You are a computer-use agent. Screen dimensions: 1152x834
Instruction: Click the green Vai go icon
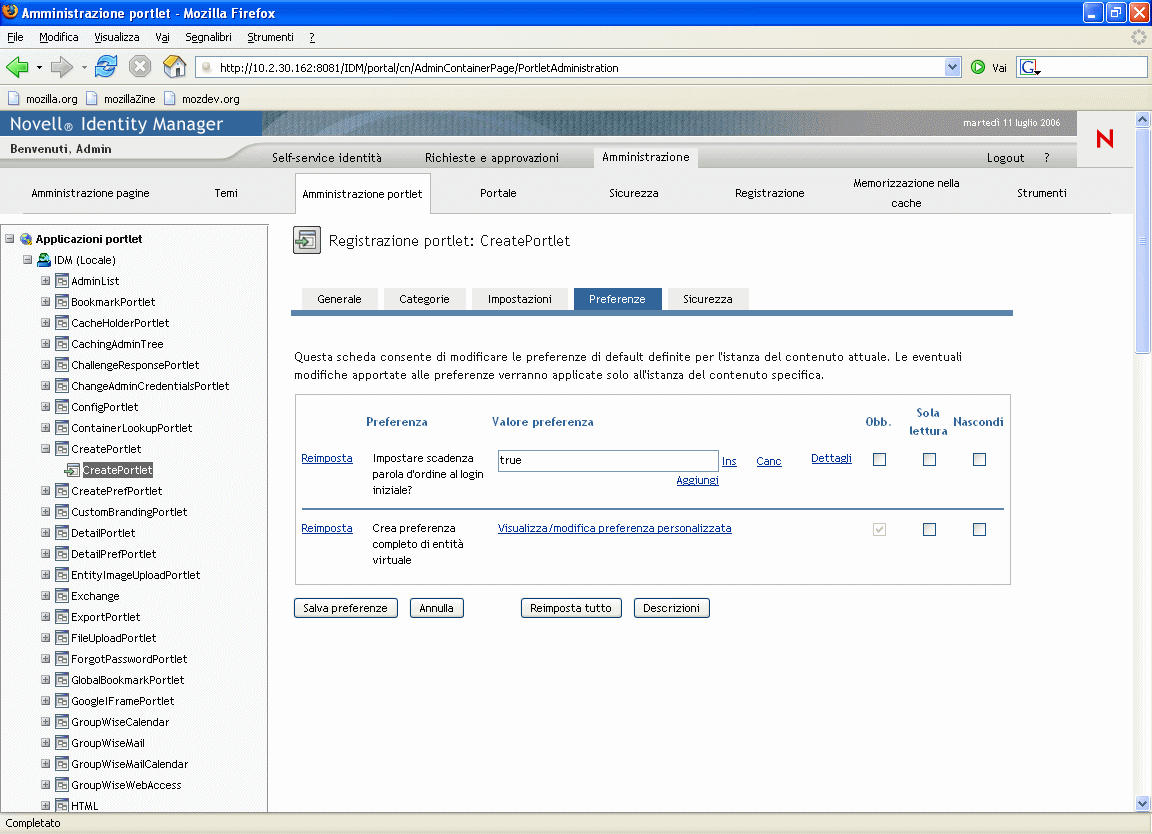978,68
